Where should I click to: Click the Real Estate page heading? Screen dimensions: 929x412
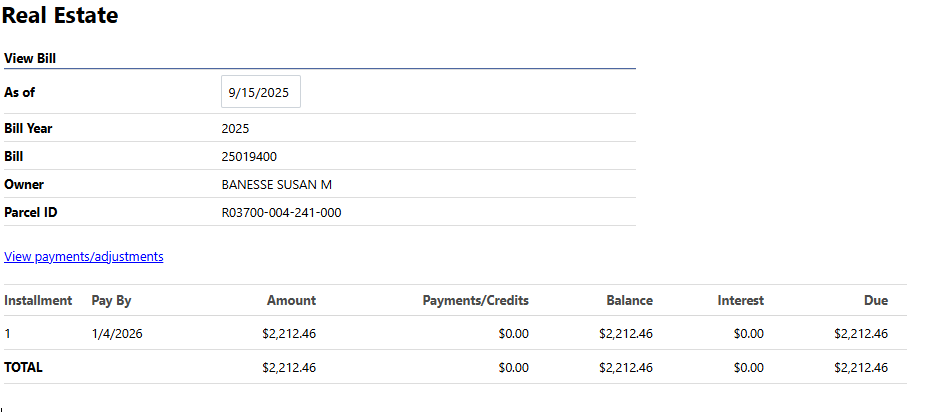click(60, 16)
